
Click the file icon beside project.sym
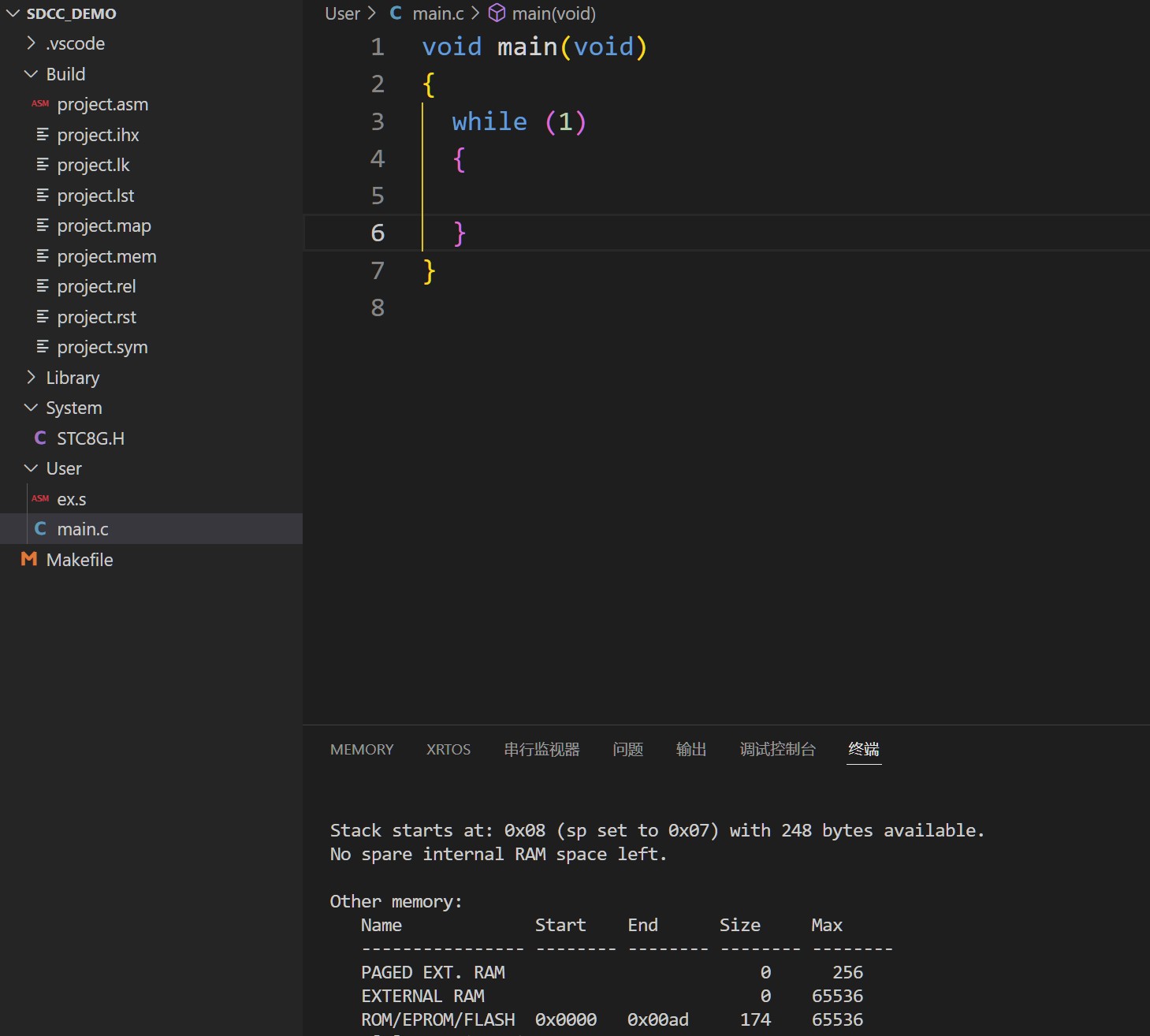(43, 347)
